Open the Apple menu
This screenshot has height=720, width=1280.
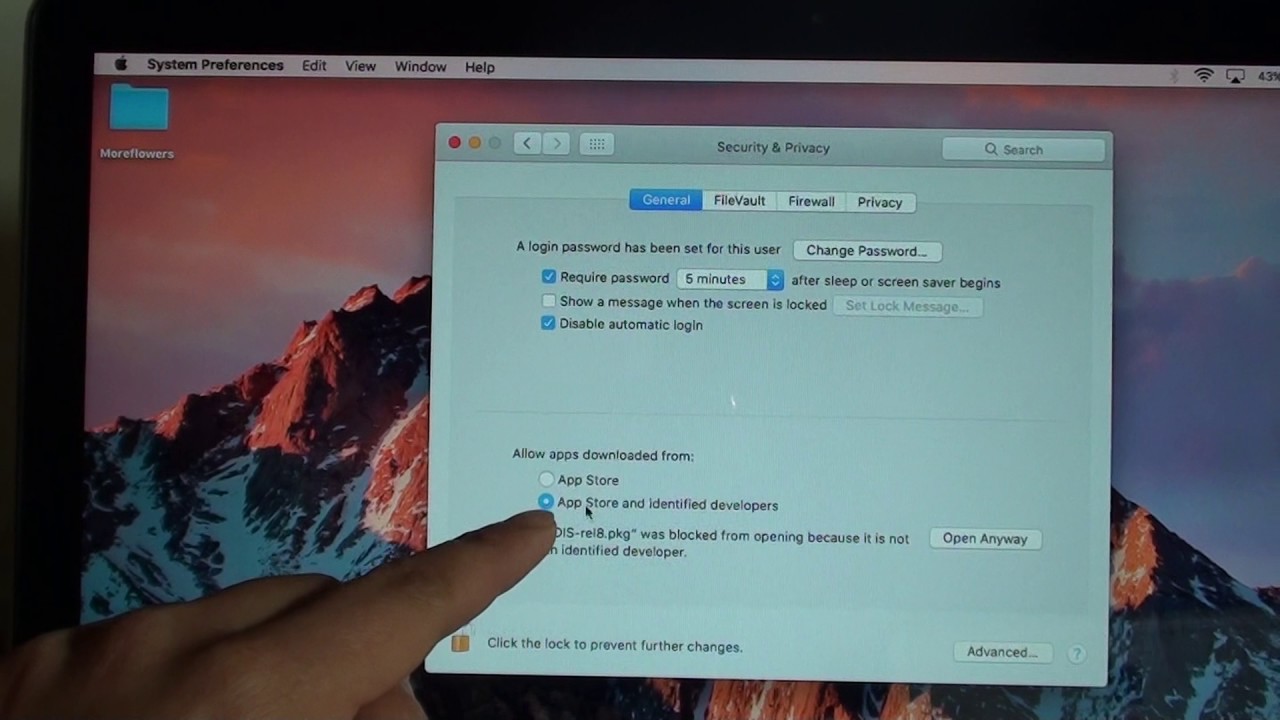tap(121, 64)
